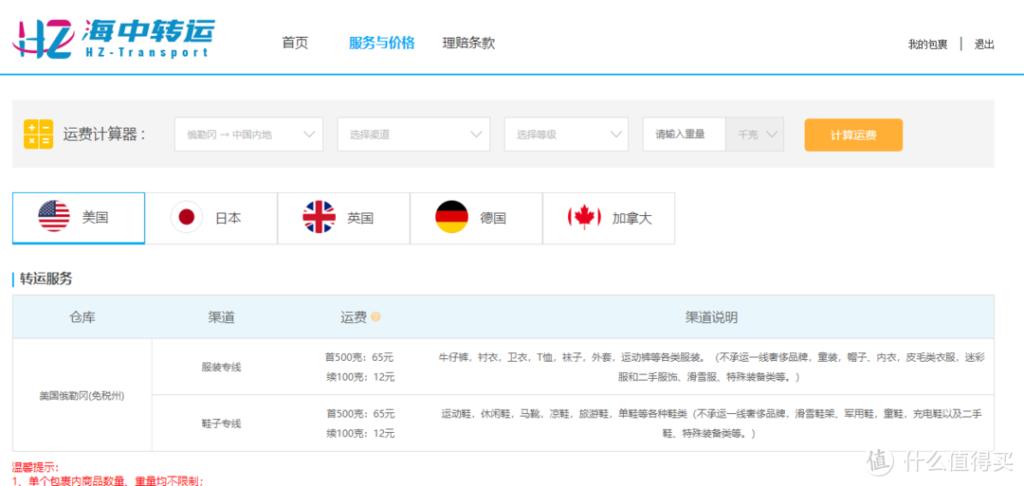
Task: Click the 退出 logout link
Action: click(984, 44)
